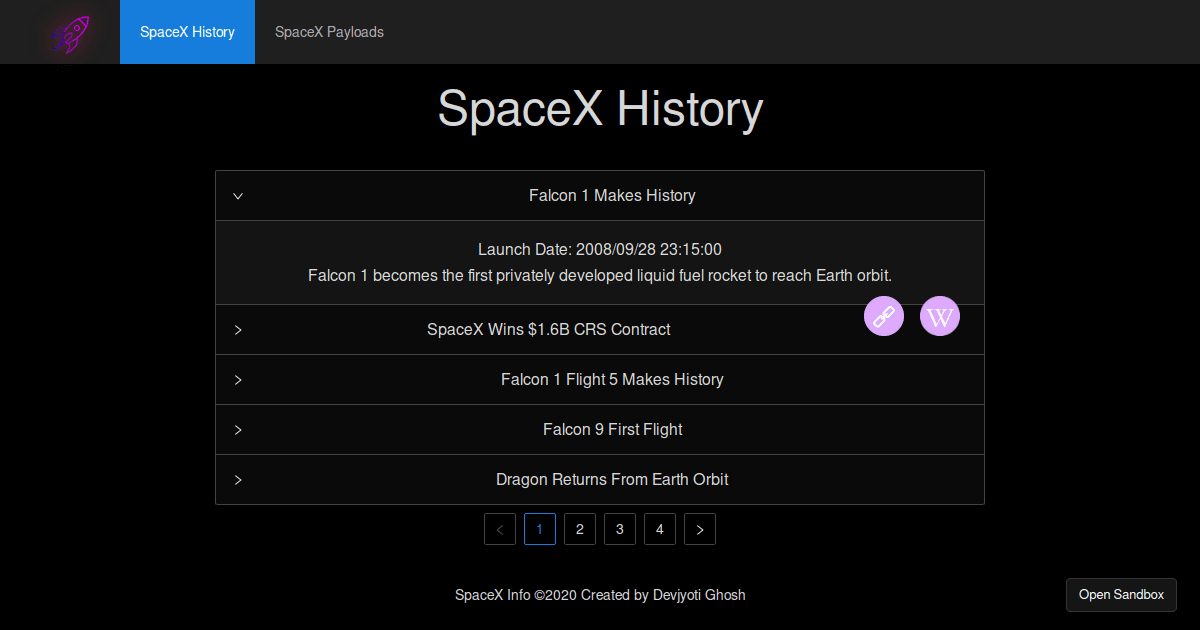
Task: Go to page 2 of history events
Action: [x=579, y=528]
